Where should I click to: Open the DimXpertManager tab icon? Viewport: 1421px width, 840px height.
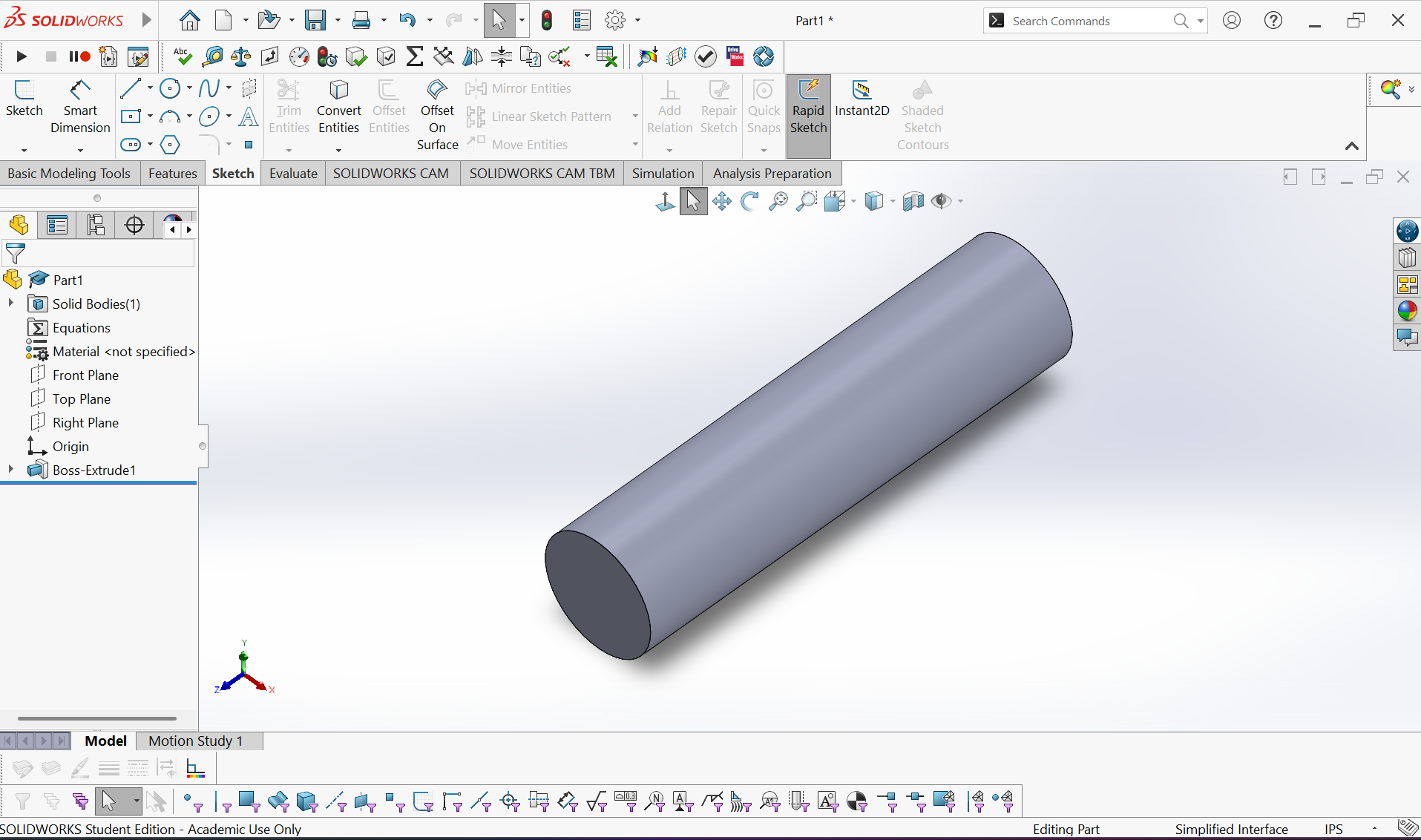pos(134,225)
